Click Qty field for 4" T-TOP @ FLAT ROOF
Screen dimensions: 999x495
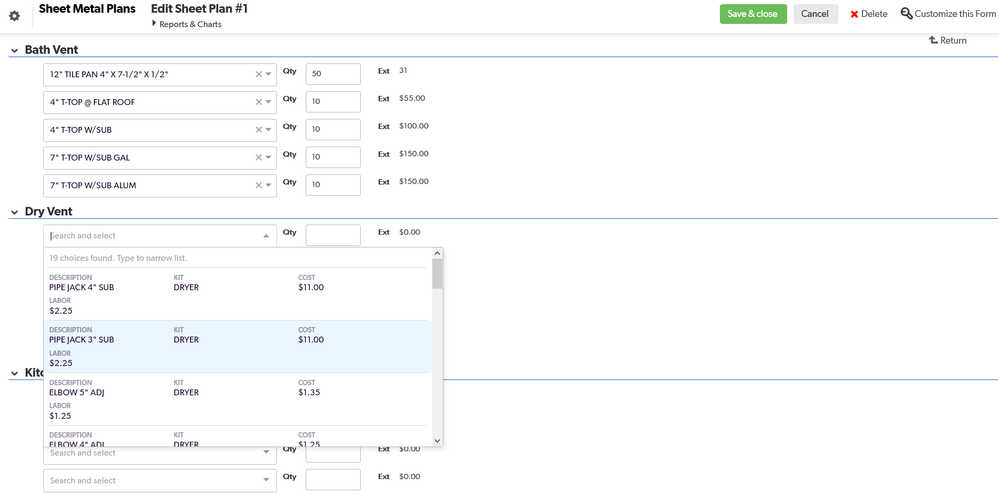tap(333, 102)
